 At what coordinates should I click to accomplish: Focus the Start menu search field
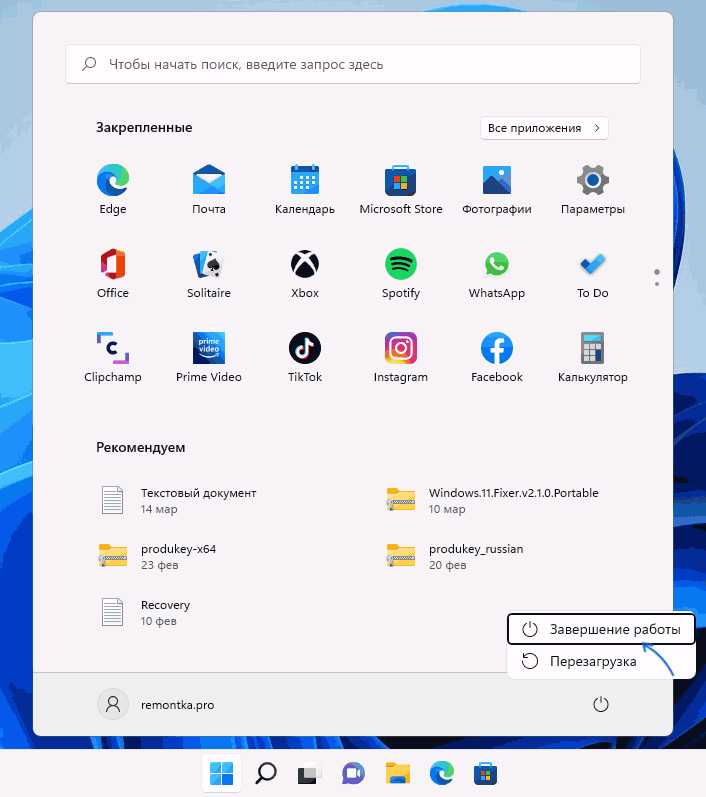pyautogui.click(x=353, y=64)
